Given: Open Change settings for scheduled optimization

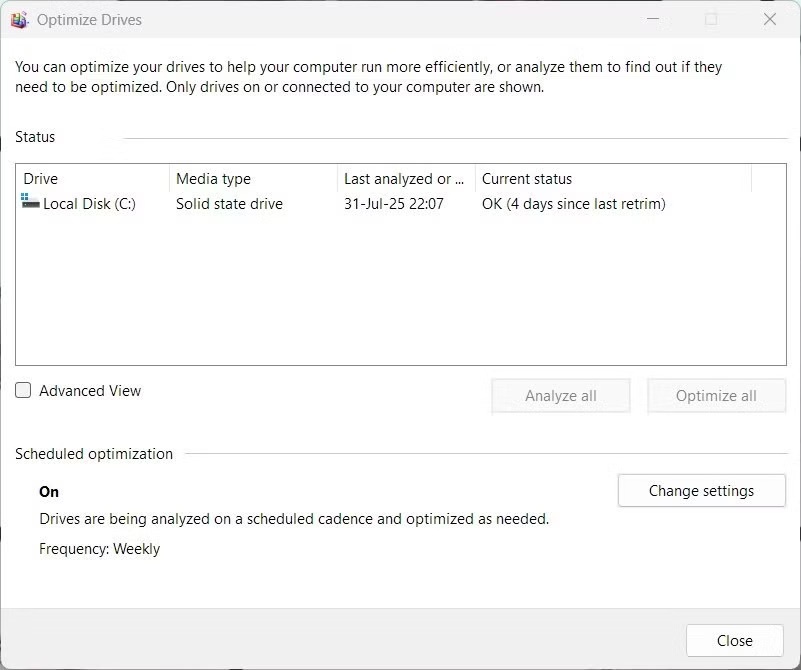Looking at the screenshot, I should pyautogui.click(x=701, y=491).
